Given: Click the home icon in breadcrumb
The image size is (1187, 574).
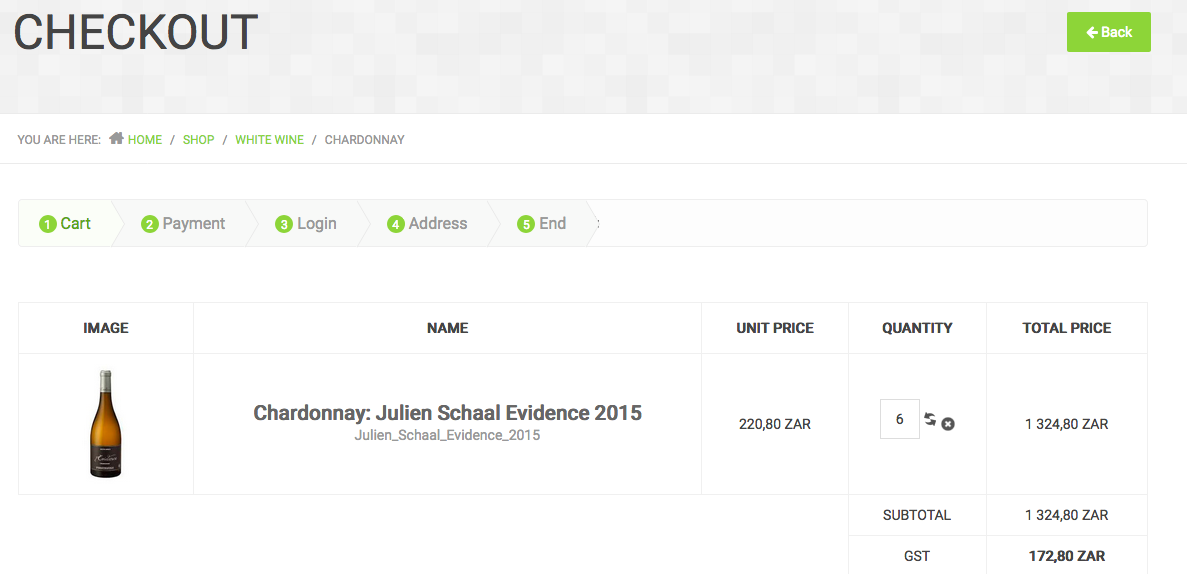Looking at the screenshot, I should tap(116, 139).
